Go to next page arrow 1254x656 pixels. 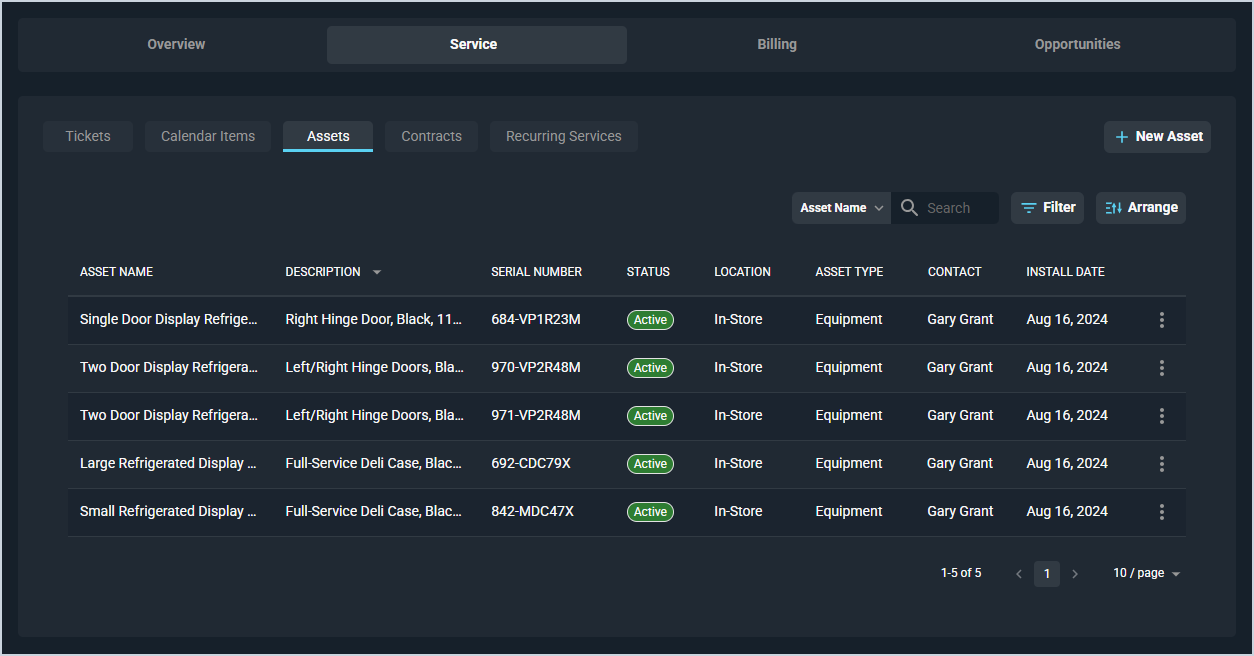click(x=1075, y=574)
